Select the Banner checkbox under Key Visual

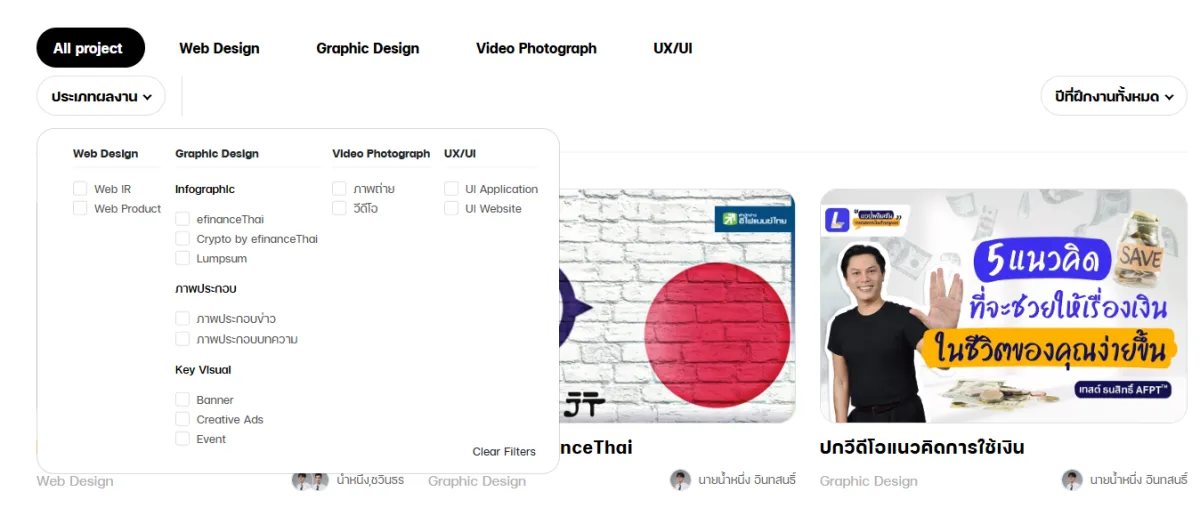point(182,400)
